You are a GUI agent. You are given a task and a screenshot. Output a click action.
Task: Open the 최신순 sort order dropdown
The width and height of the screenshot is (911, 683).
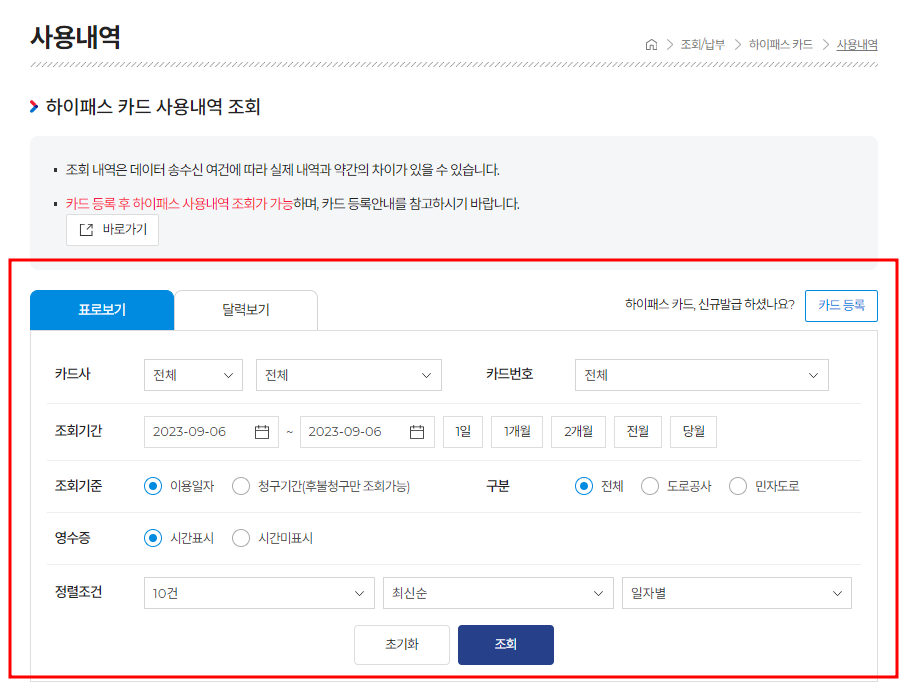coord(498,592)
